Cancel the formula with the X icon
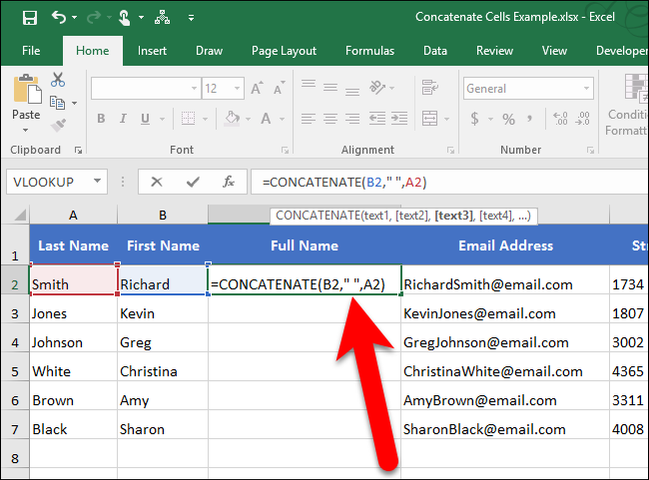 (x=156, y=182)
